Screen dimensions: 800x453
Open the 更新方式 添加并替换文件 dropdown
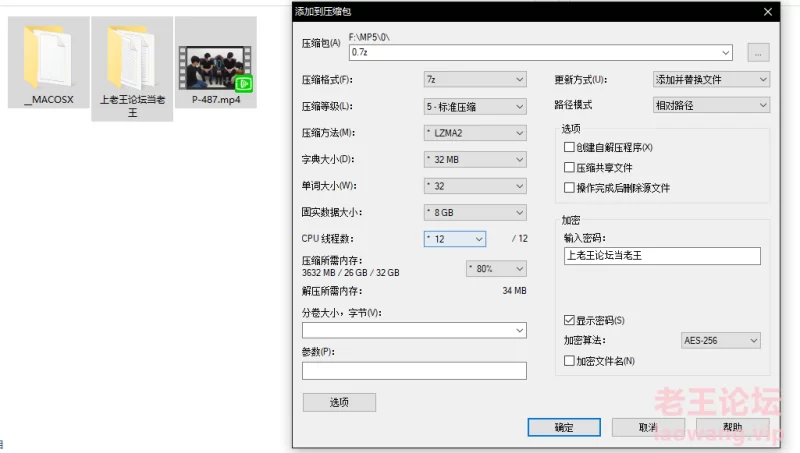click(x=711, y=80)
